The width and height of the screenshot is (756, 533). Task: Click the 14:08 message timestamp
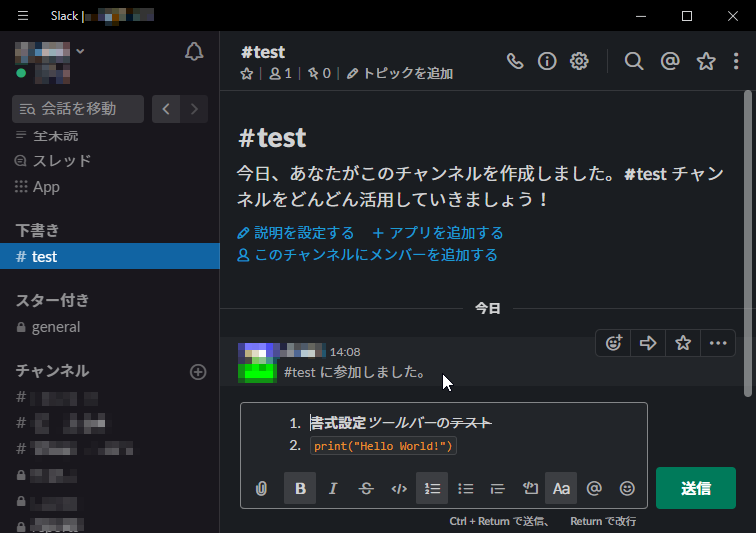345,352
